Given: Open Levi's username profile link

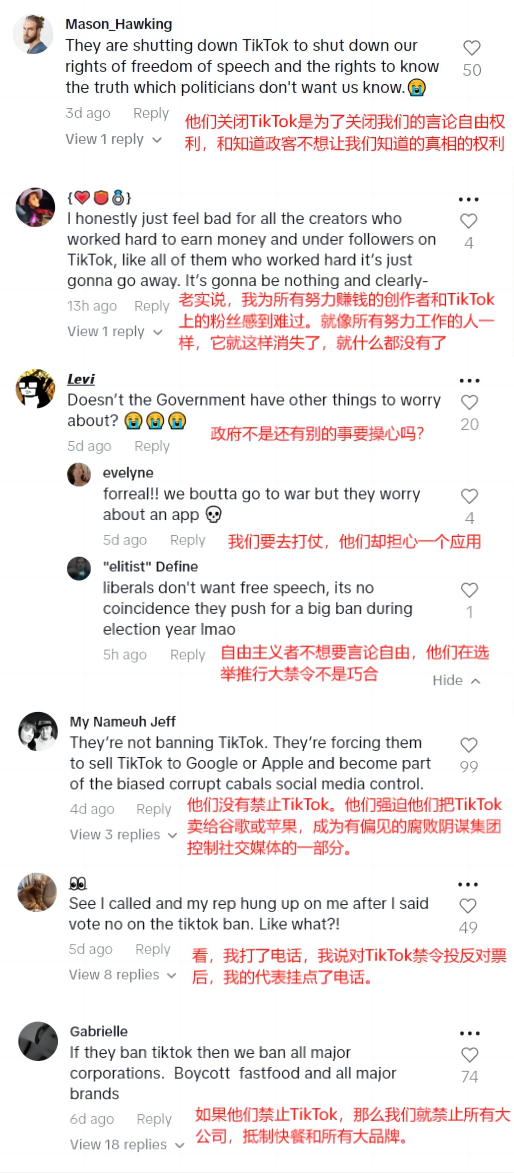Looking at the screenshot, I should [x=81, y=379].
